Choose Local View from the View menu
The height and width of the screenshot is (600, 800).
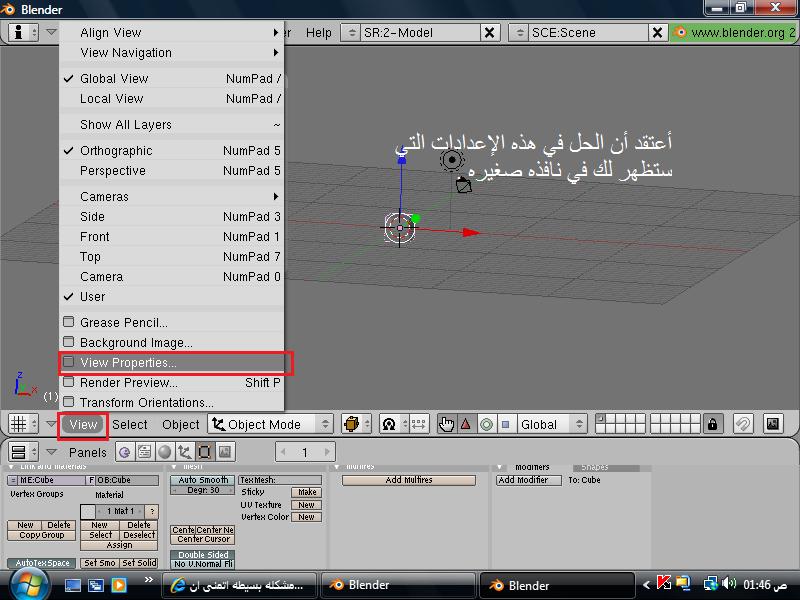point(171,98)
